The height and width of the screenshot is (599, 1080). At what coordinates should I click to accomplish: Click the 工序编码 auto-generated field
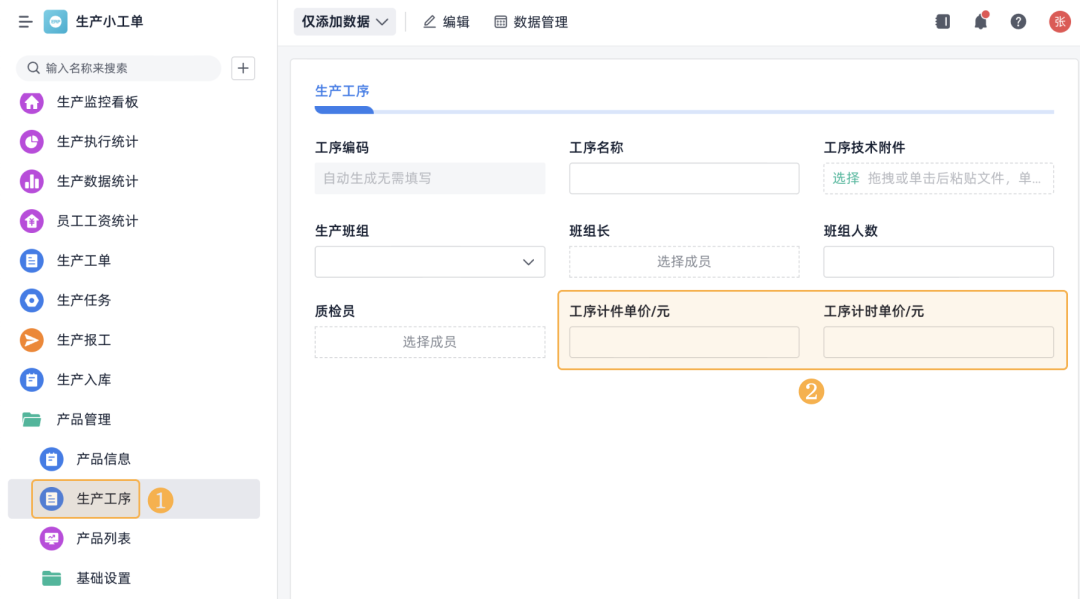coord(430,178)
